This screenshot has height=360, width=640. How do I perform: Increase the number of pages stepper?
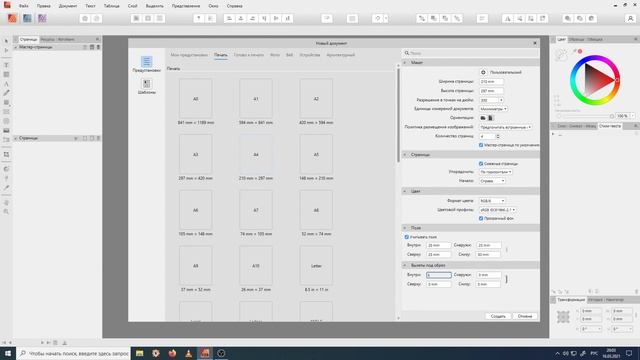(498, 135)
